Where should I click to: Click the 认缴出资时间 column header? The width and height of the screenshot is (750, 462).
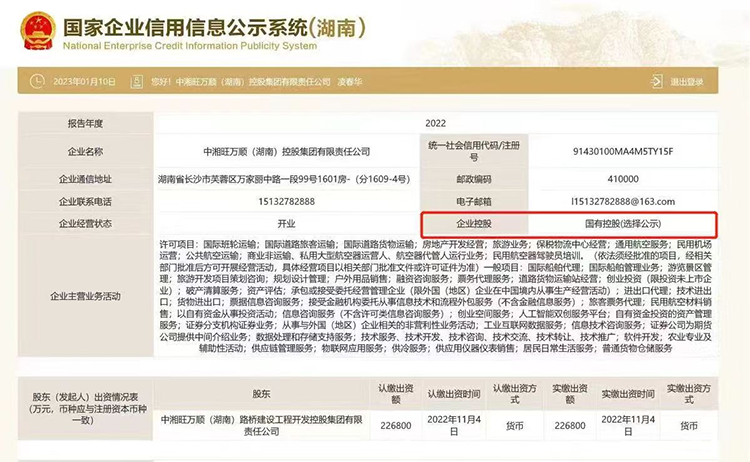(x=453, y=394)
